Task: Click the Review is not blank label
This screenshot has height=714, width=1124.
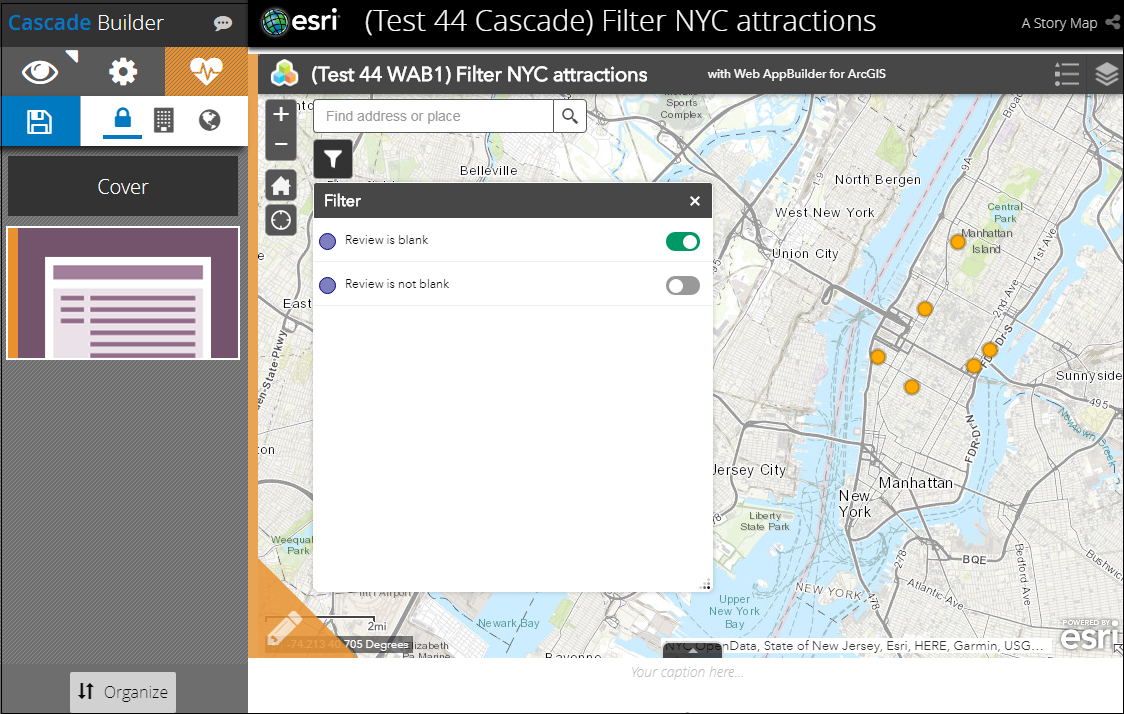Action: click(x=397, y=284)
